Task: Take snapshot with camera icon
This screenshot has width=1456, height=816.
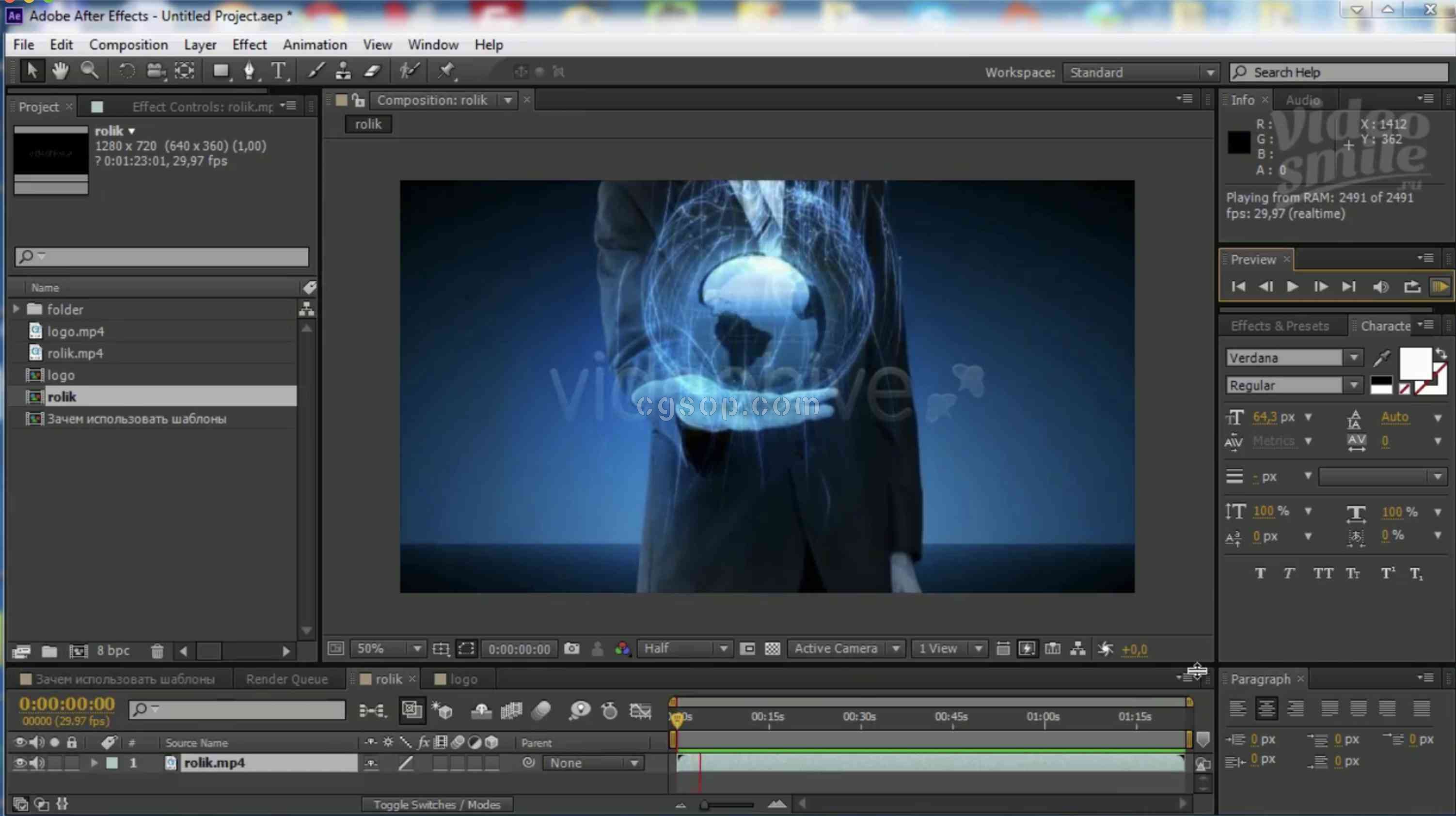Action: [571, 649]
